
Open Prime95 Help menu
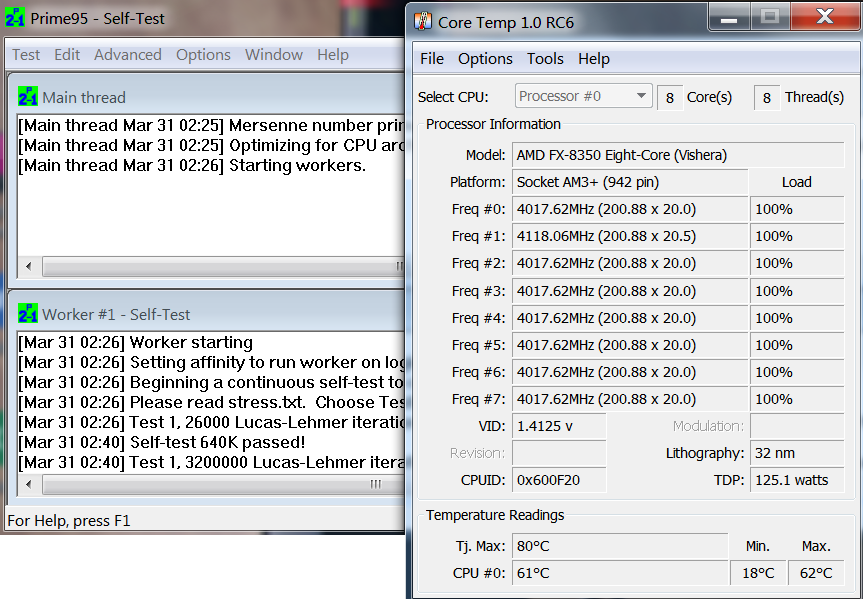tap(333, 55)
